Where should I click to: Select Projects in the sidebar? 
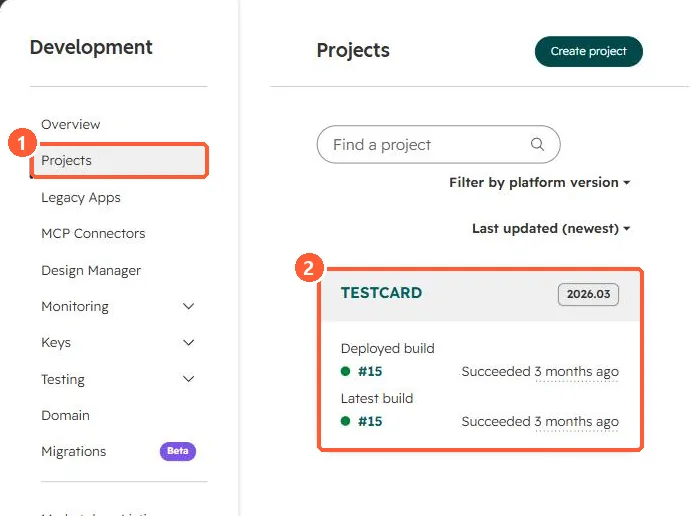(x=119, y=160)
